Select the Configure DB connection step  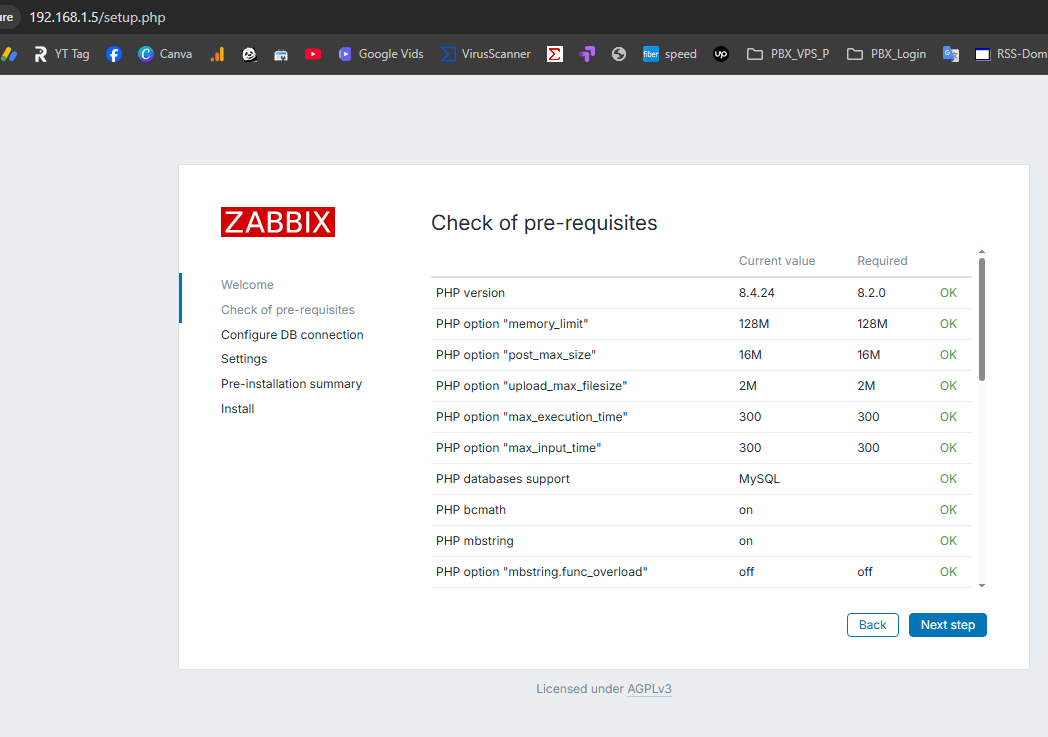pyautogui.click(x=292, y=335)
